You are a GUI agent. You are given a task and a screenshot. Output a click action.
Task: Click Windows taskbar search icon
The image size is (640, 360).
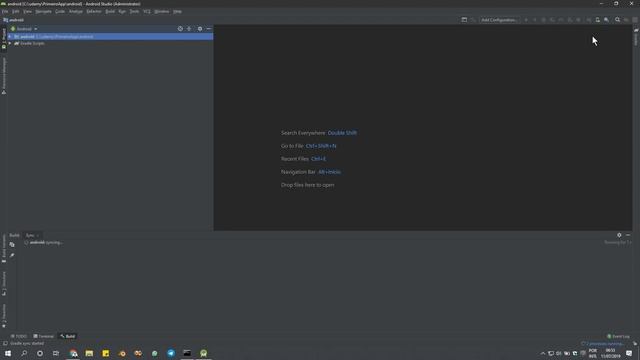(24, 353)
